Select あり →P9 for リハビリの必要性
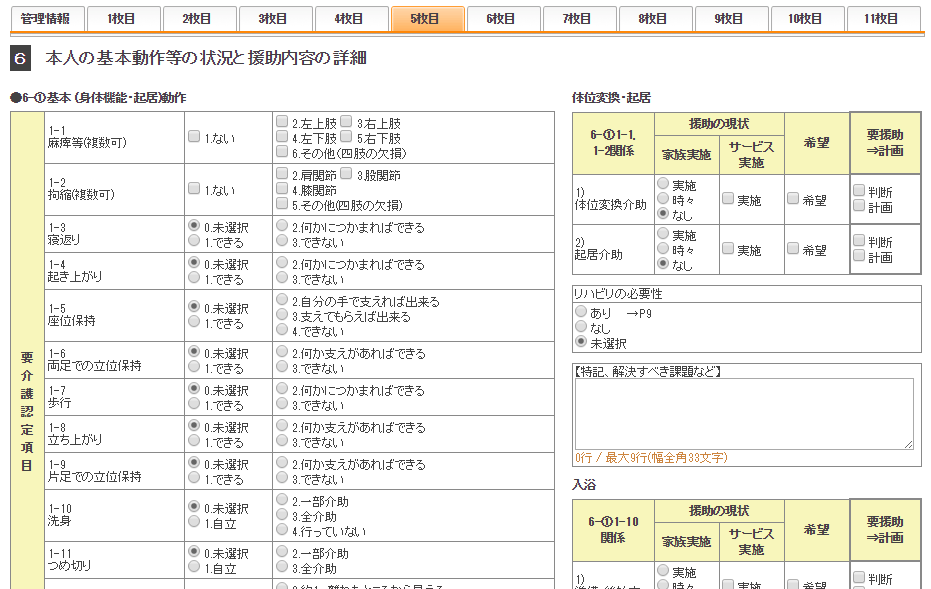 pyautogui.click(x=581, y=312)
